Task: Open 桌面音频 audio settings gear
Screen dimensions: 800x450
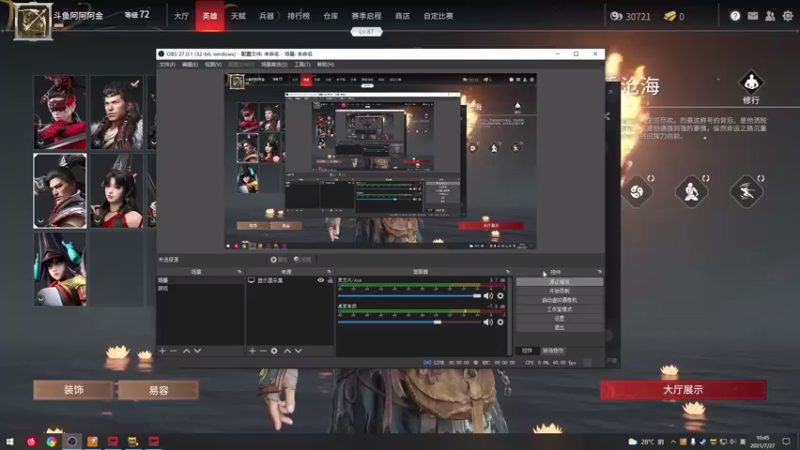Action: point(501,322)
